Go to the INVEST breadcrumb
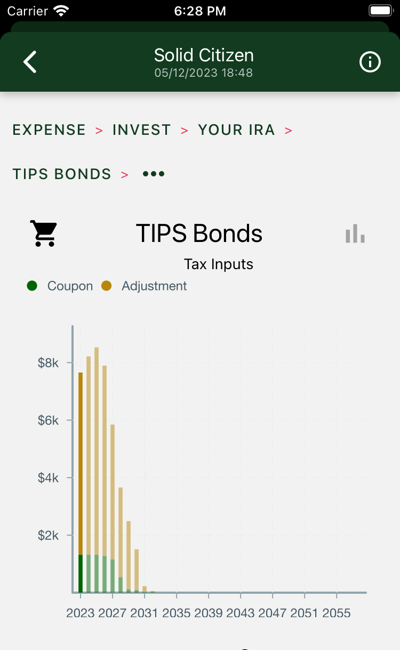The width and height of the screenshot is (400, 650). coord(141,130)
